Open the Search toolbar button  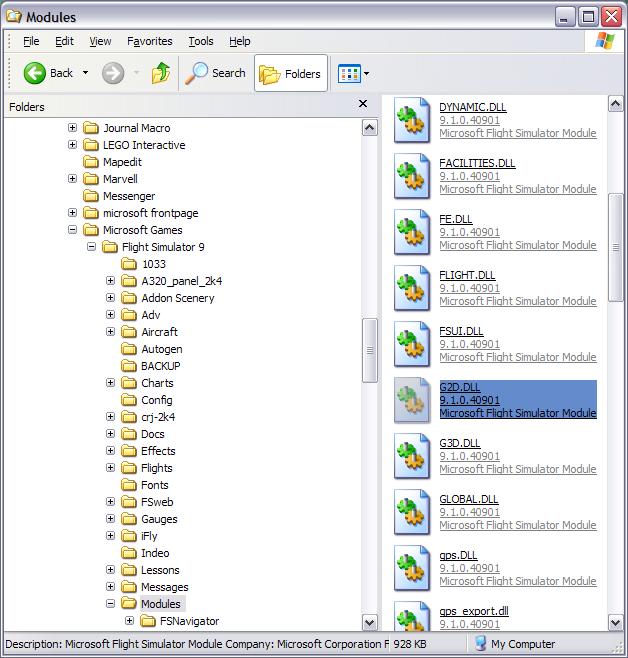tap(217, 73)
